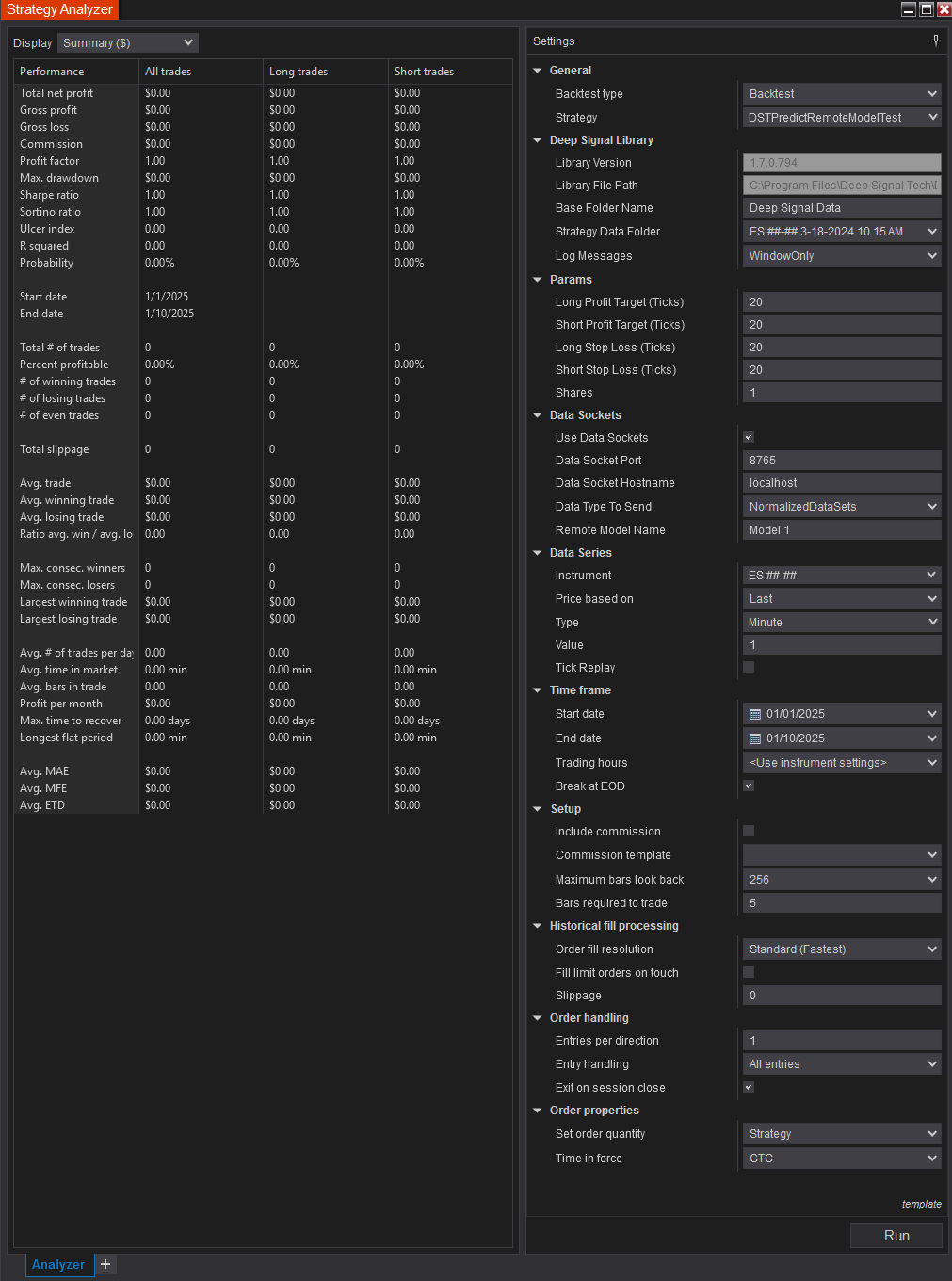Collapse the Historical fill processing section
Image resolution: width=952 pixels, height=1281 pixels.
tap(538, 926)
